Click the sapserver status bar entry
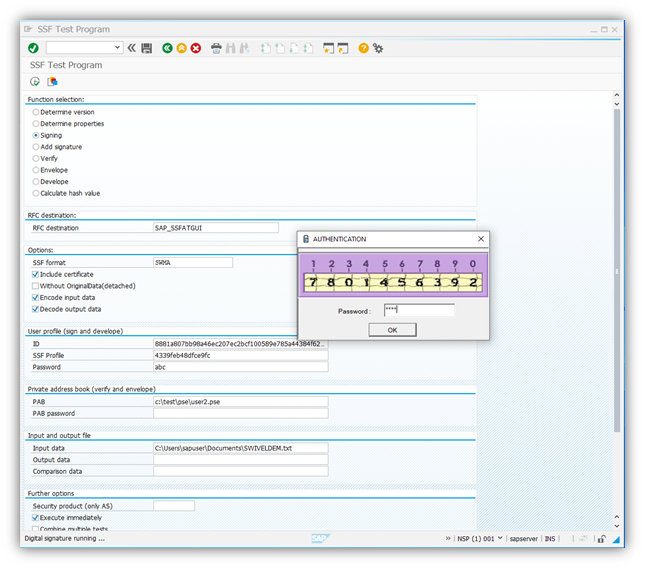 click(523, 538)
